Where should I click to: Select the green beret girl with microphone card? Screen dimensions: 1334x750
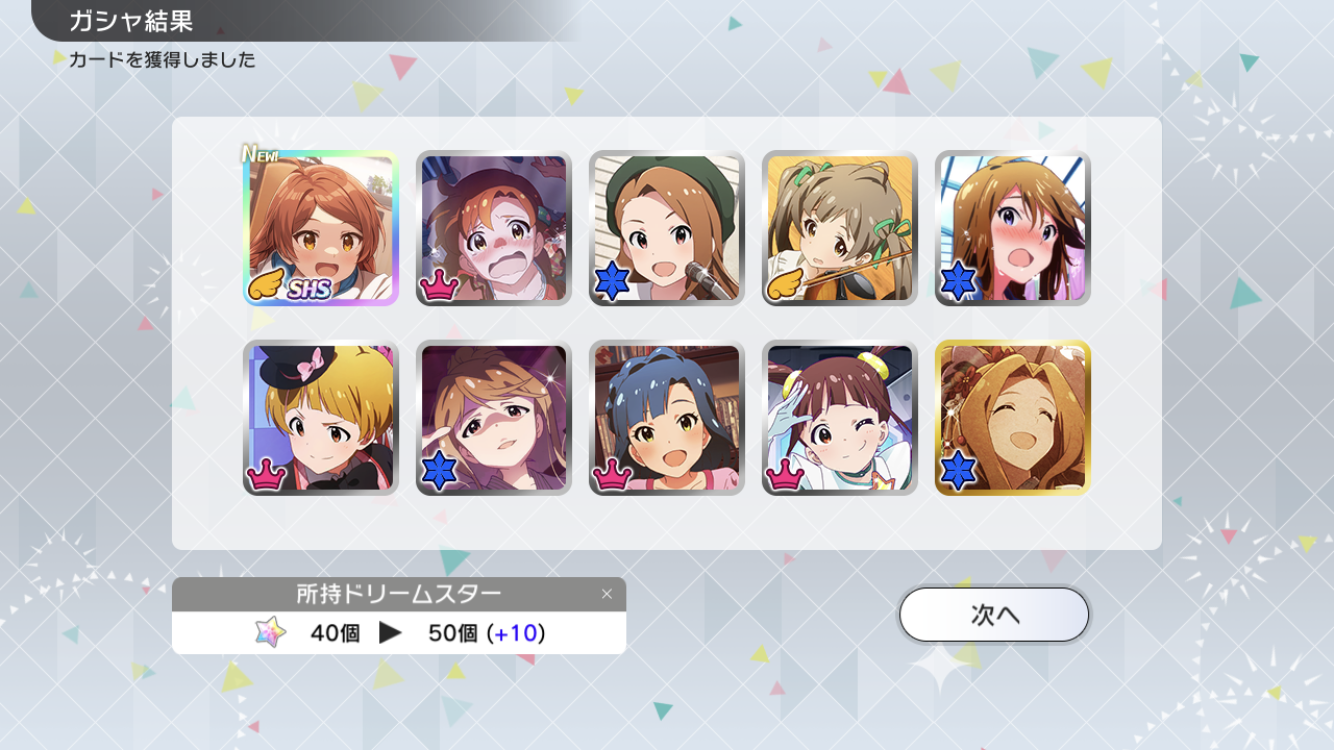coord(667,228)
